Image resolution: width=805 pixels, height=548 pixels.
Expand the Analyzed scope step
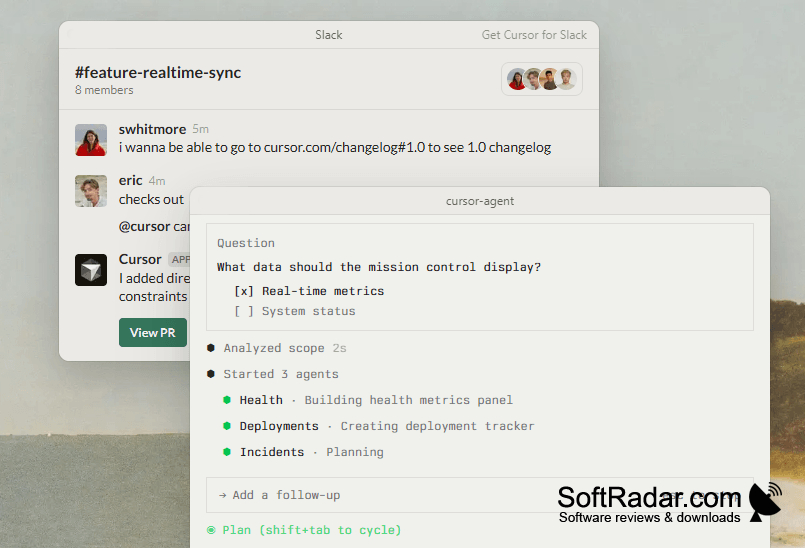(x=277, y=348)
